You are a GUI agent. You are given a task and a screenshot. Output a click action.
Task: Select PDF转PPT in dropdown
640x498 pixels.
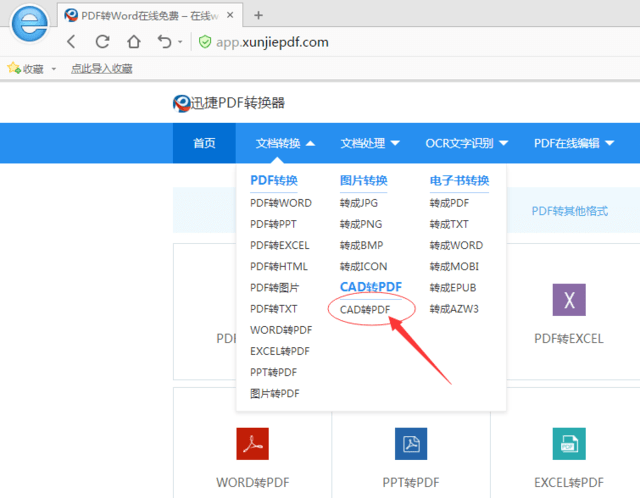(273, 224)
